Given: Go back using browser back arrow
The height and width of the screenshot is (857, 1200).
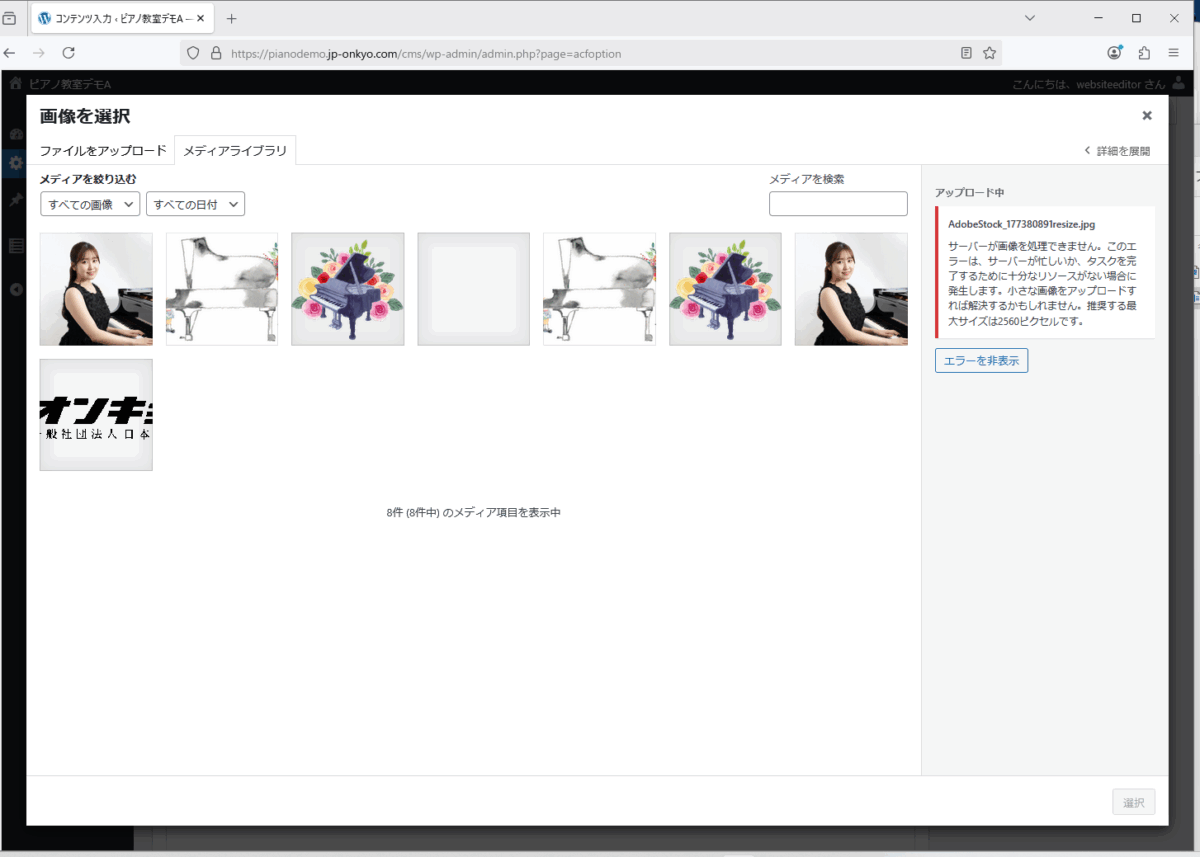Looking at the screenshot, I should [x=10, y=53].
